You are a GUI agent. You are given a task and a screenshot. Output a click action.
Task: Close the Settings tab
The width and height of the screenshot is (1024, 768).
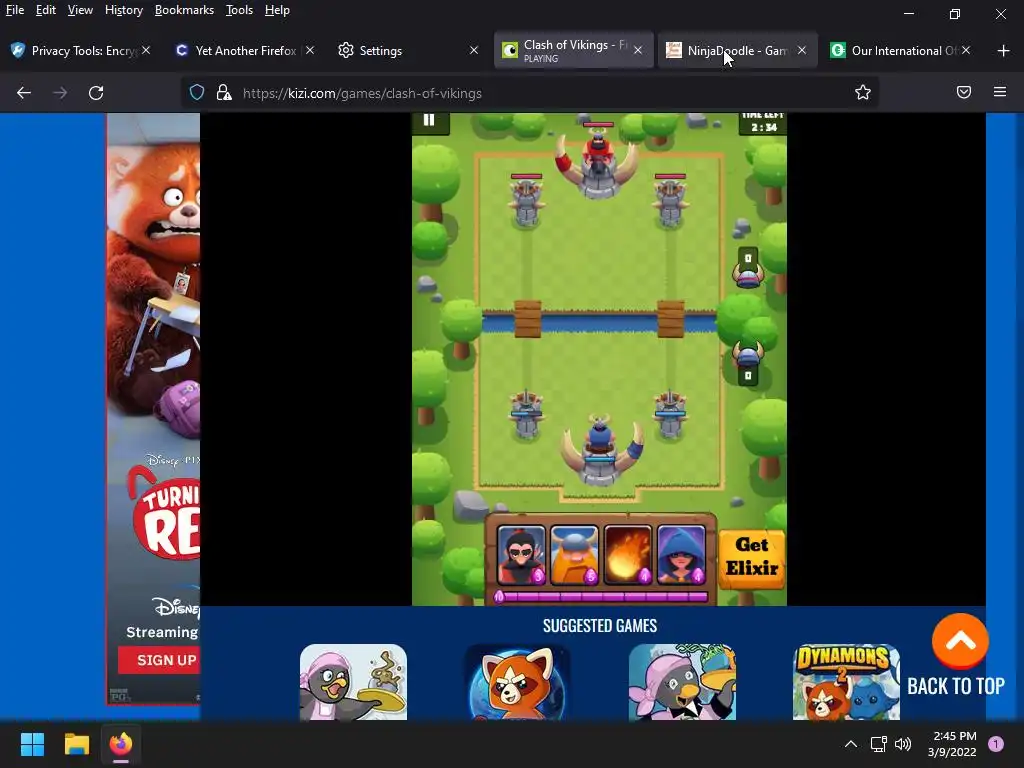click(x=474, y=50)
